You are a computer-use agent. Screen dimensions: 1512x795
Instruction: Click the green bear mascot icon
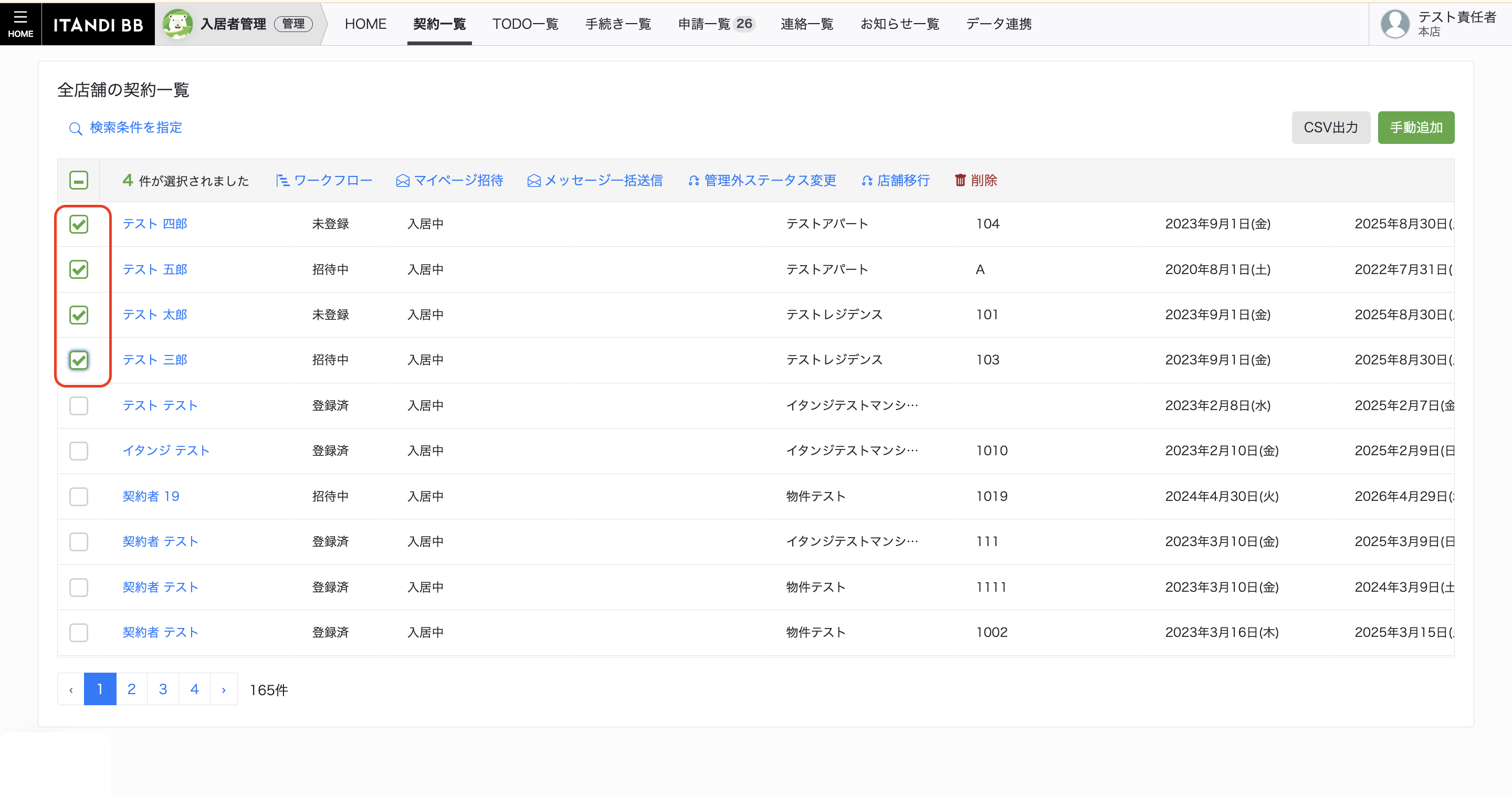coord(177,24)
